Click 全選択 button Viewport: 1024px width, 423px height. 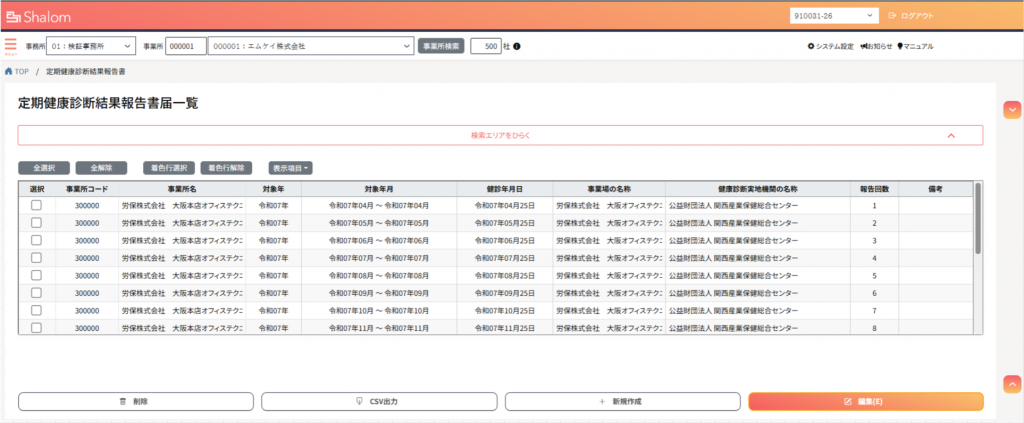43,168
